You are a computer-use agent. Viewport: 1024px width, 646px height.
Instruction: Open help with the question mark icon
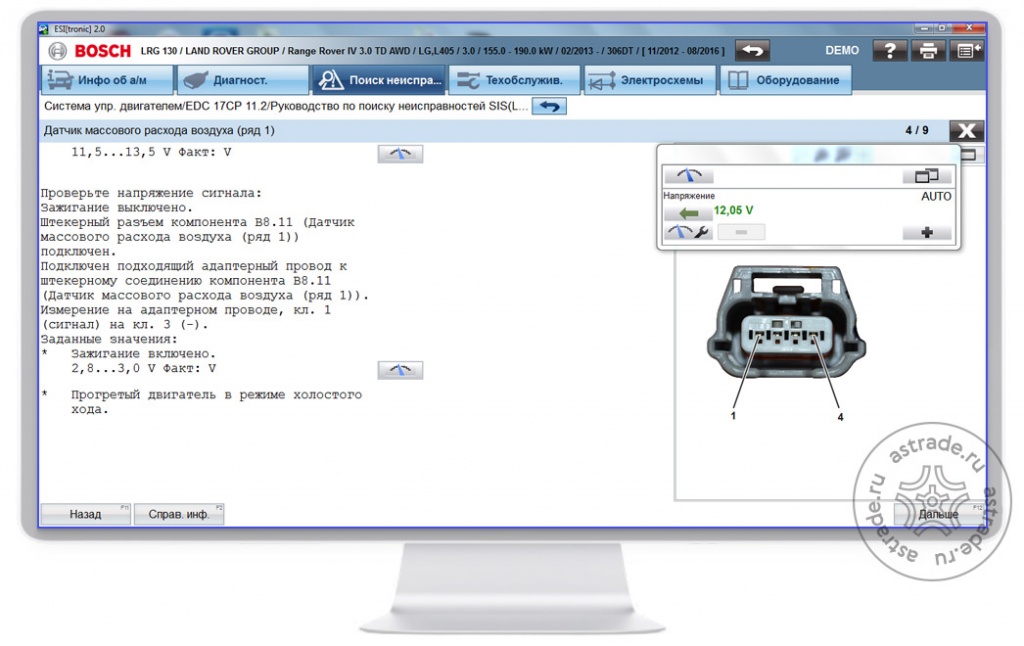tap(889, 50)
